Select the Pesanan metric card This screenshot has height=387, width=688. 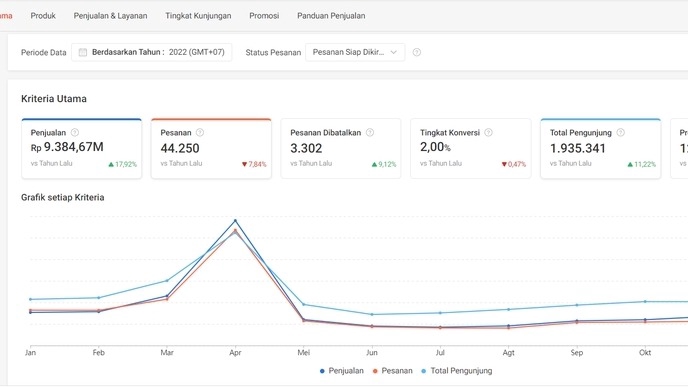(x=211, y=148)
